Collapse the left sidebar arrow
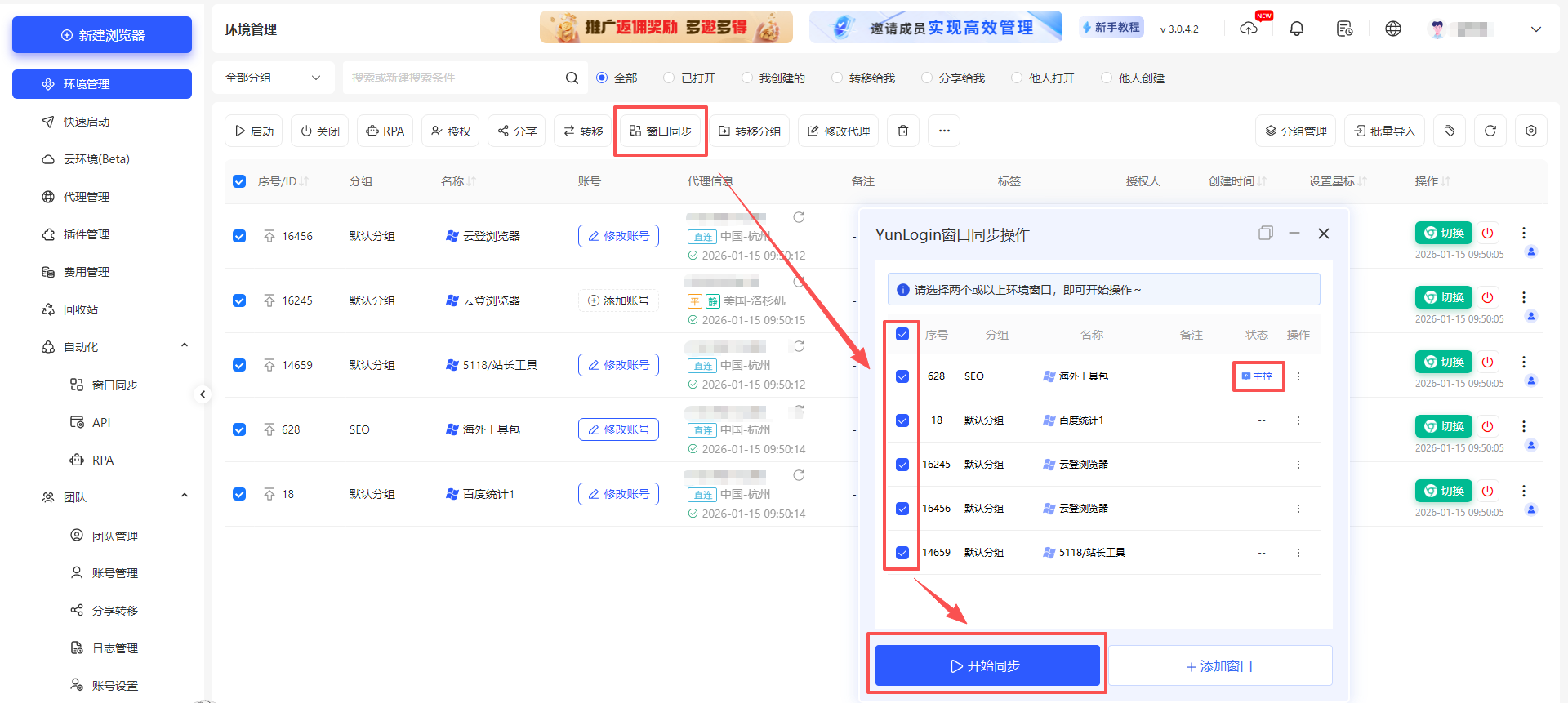The image size is (1568, 703). click(203, 394)
